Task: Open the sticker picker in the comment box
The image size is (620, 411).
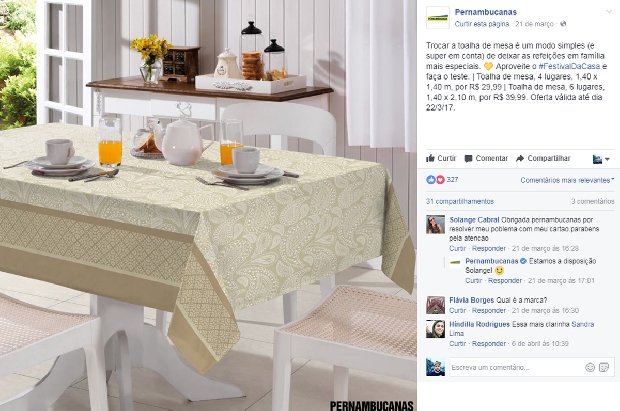Action: pyautogui.click(x=604, y=367)
